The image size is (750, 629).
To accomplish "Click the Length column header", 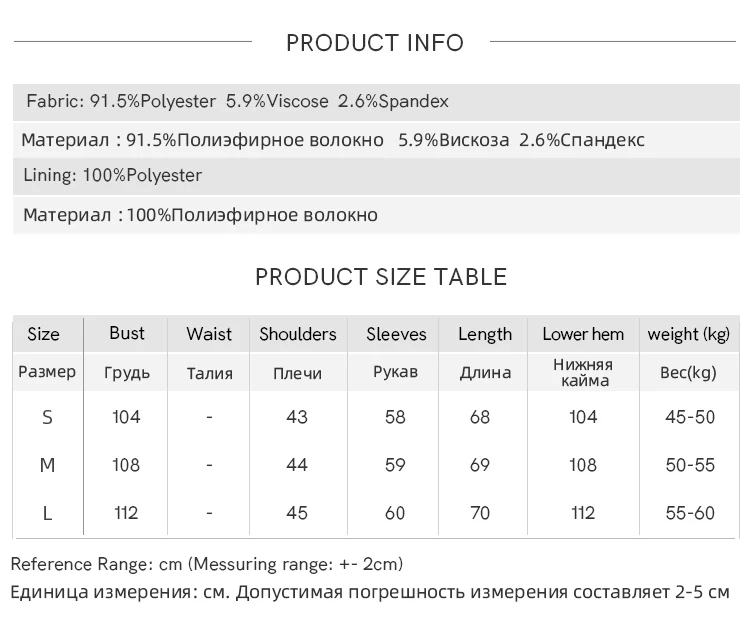I will [485, 334].
